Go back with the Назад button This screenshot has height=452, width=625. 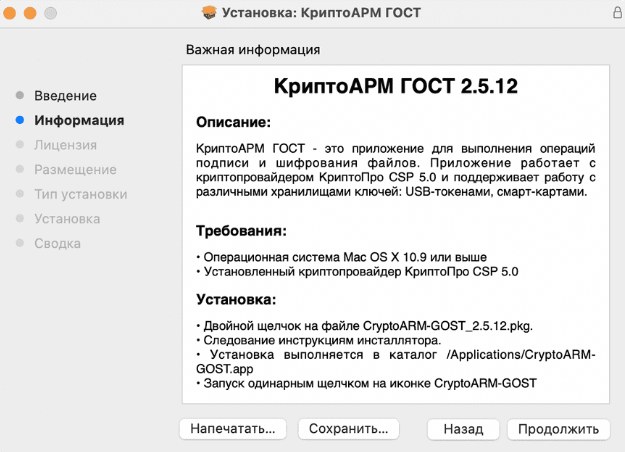click(x=463, y=429)
